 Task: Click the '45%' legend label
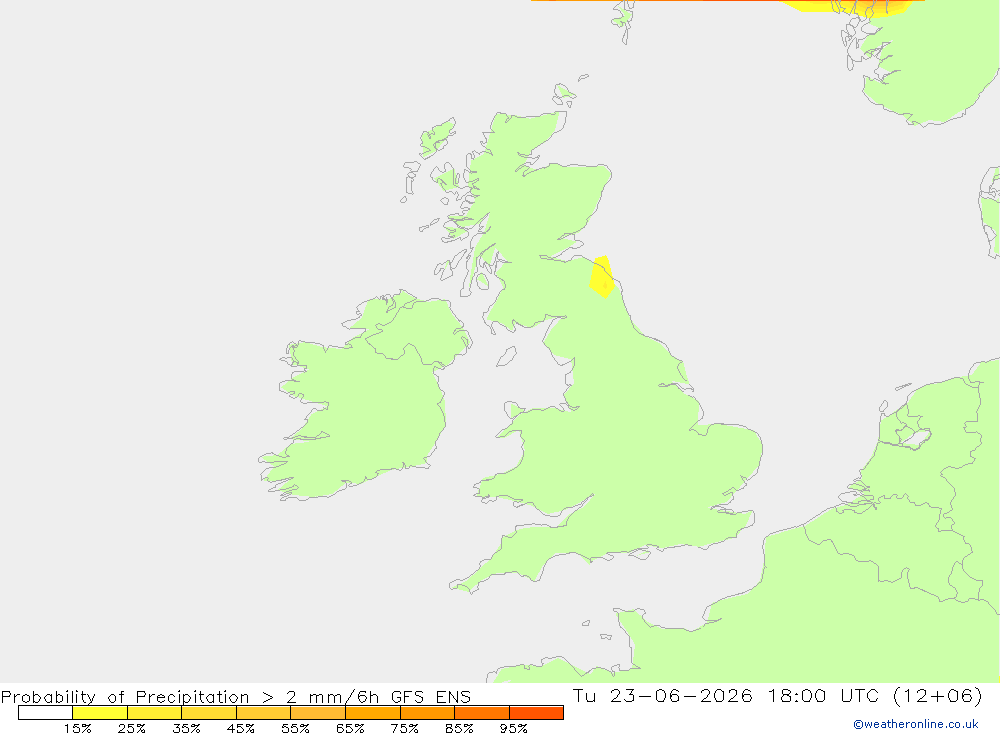point(240,728)
